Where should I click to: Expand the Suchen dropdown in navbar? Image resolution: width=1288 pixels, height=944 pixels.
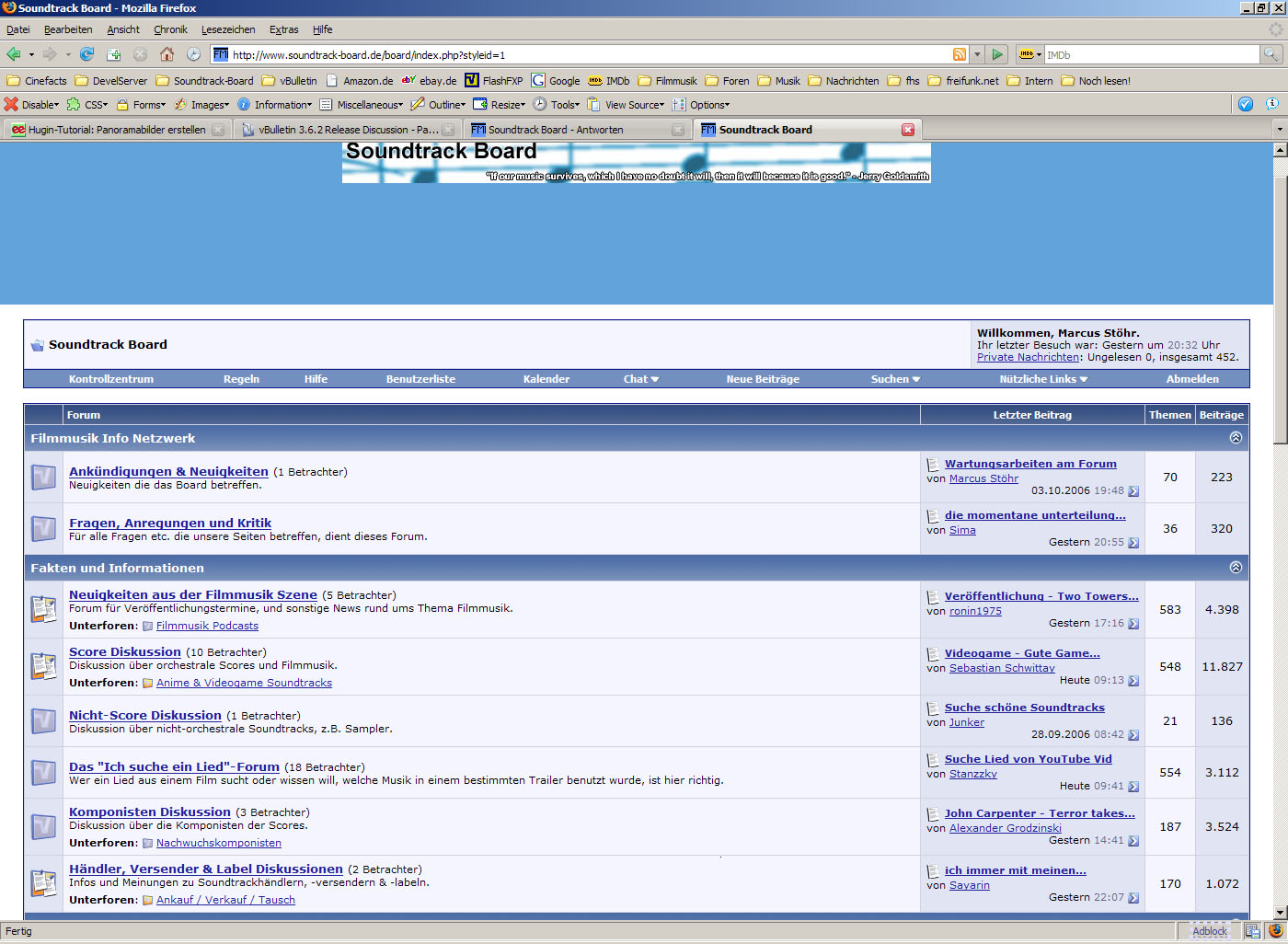tap(895, 379)
